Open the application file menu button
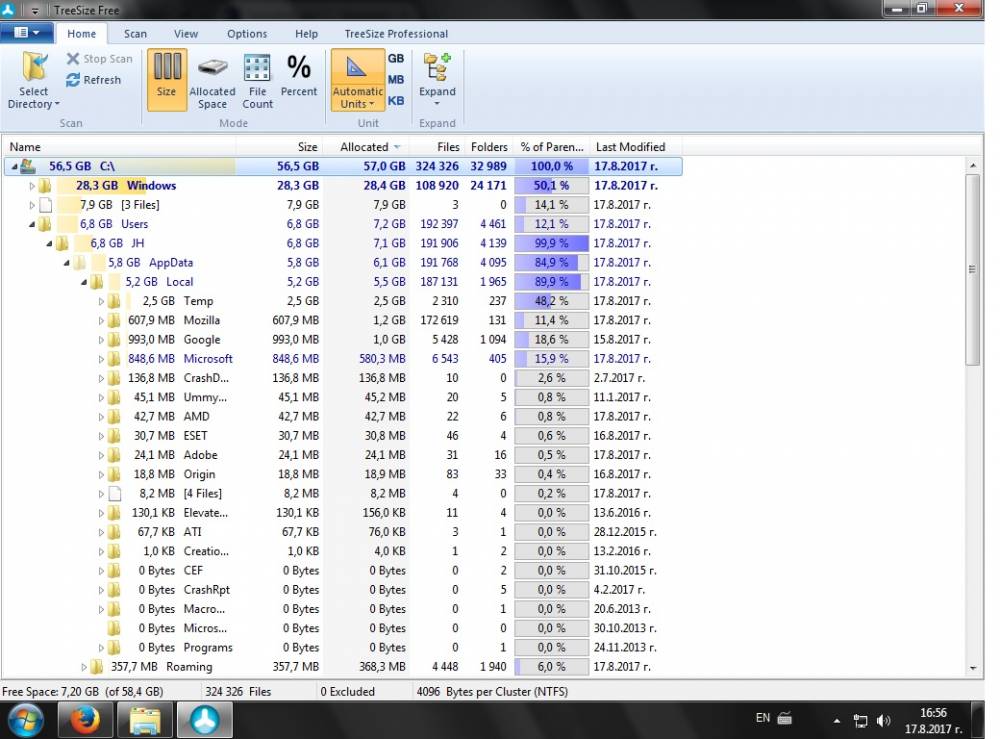 point(26,33)
